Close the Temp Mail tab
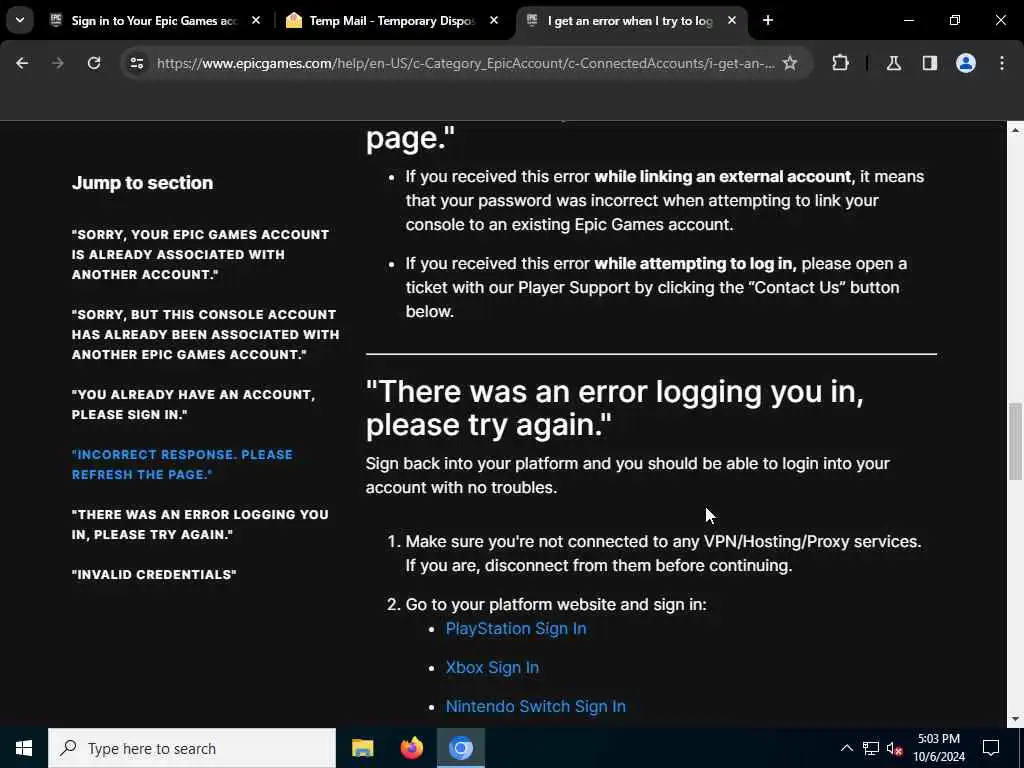 (x=494, y=20)
